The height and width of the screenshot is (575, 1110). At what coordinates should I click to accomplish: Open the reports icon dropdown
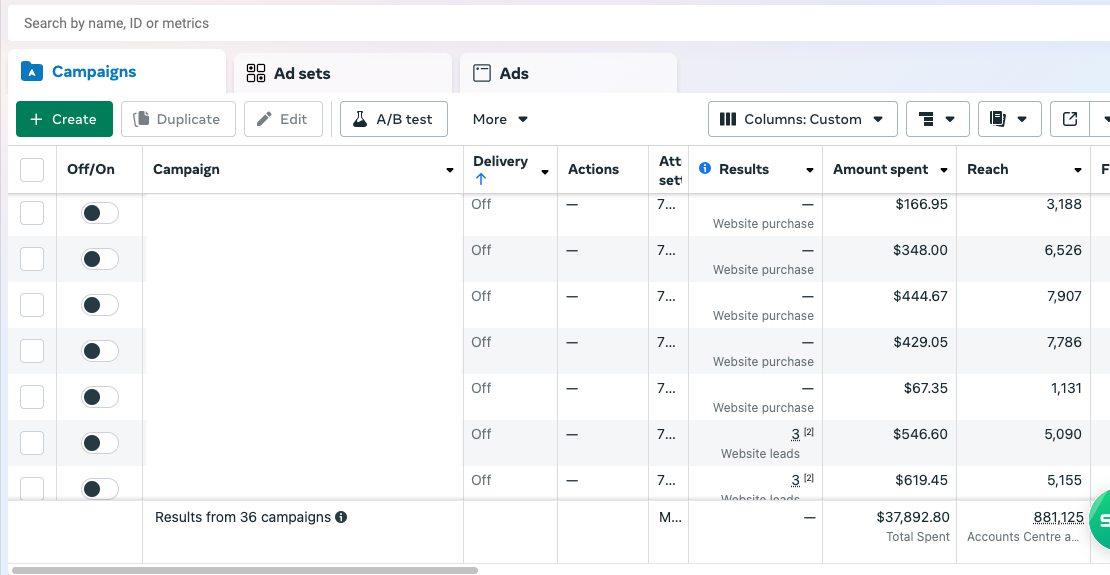point(1009,119)
